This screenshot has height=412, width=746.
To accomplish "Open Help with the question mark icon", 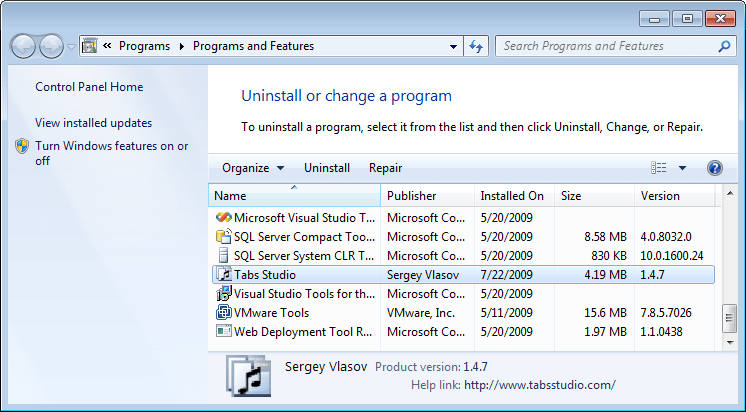I will click(x=715, y=168).
